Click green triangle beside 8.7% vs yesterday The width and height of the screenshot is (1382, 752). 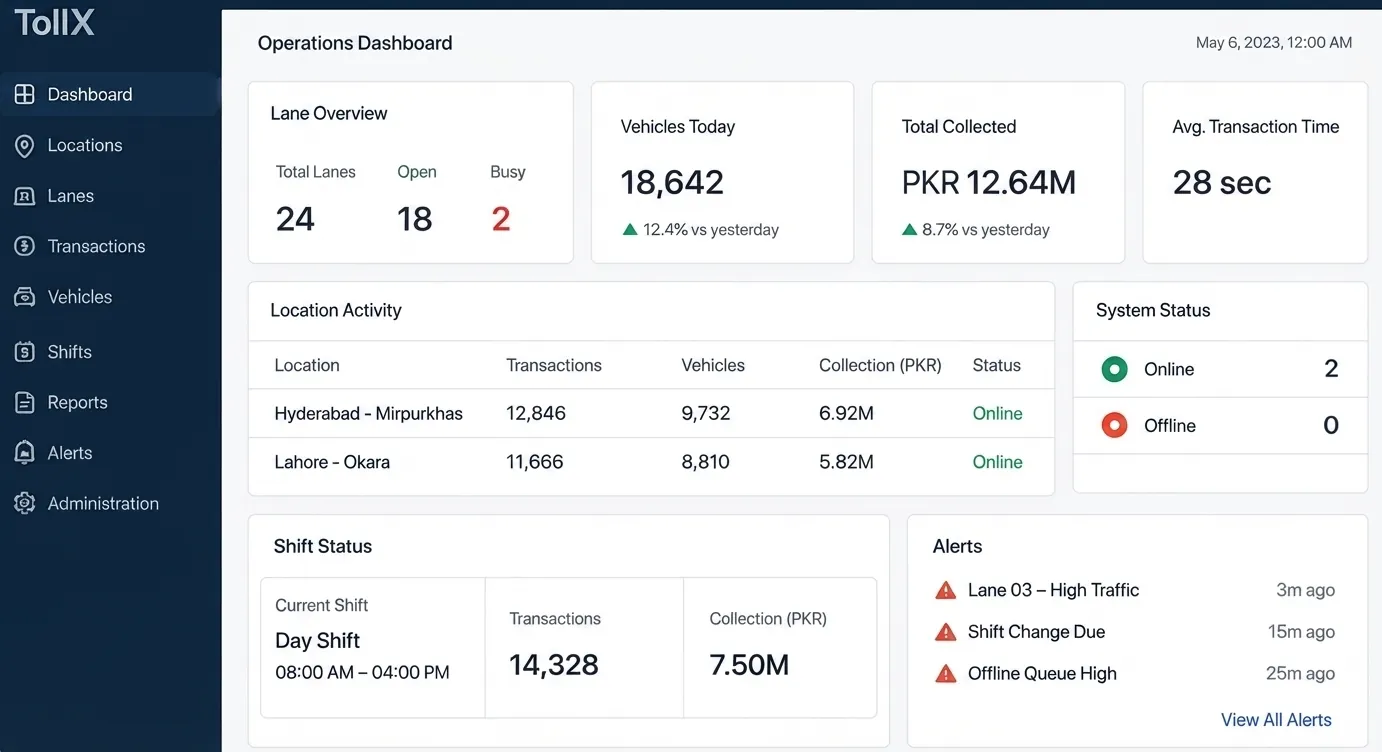[x=909, y=229]
